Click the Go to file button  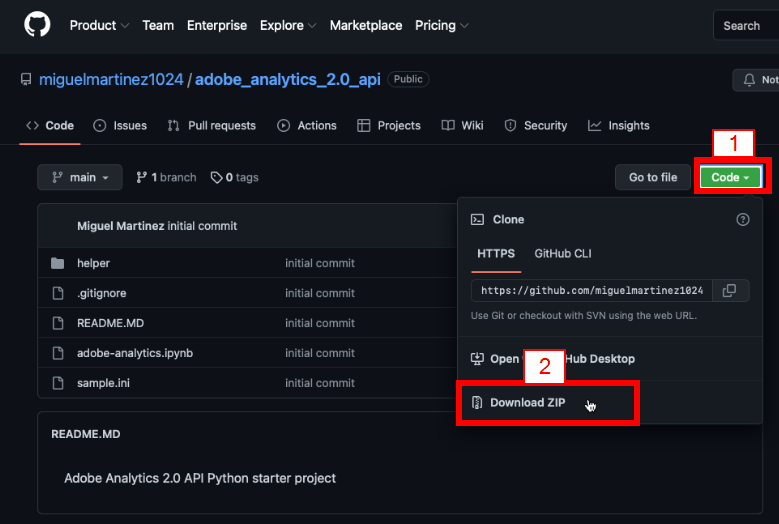(653, 177)
